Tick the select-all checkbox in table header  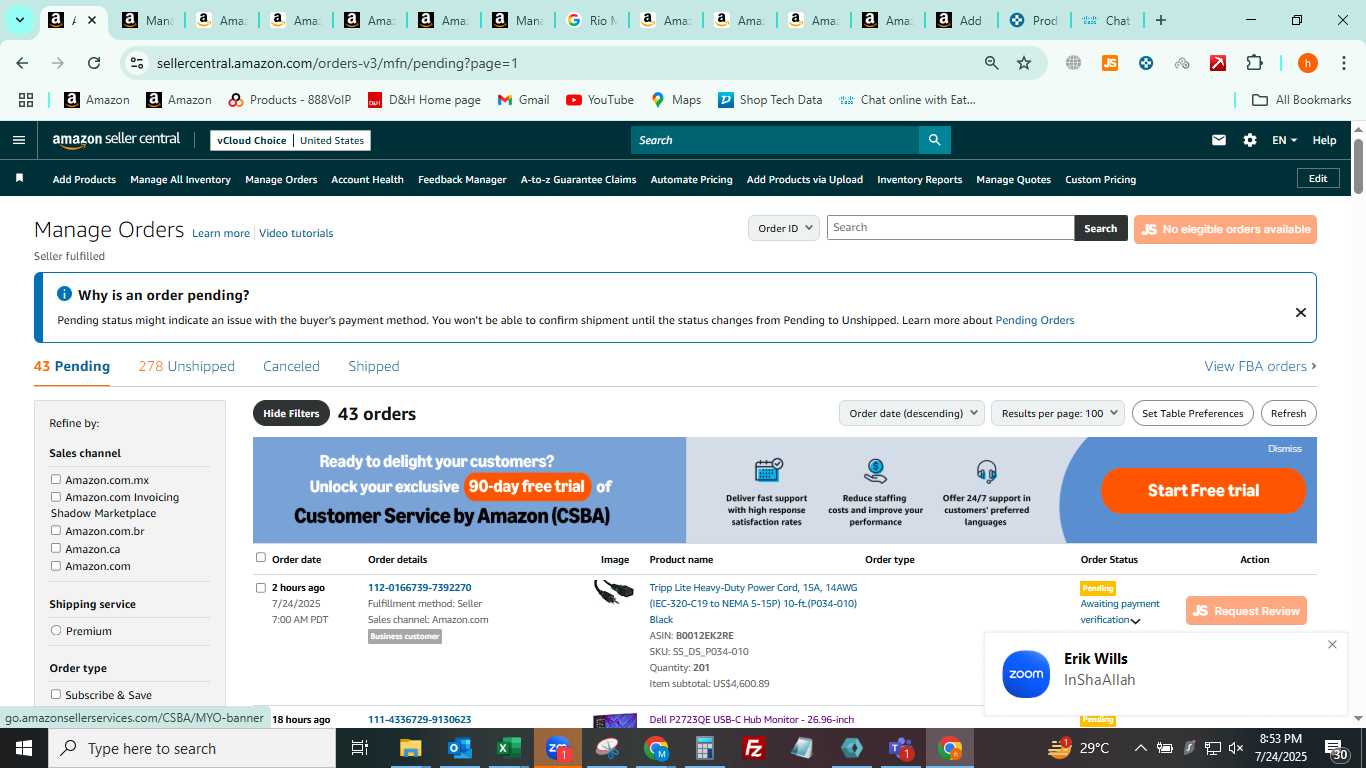click(261, 558)
